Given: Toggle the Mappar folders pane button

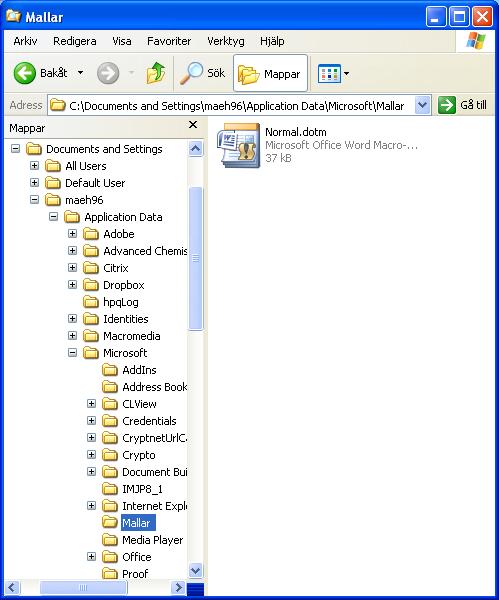Looking at the screenshot, I should [x=270, y=73].
